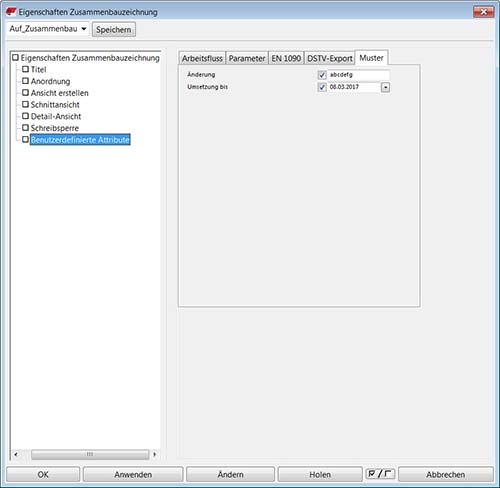The image size is (500, 488).
Task: Select the Benutzerdefinierte Attribute tree item
Action: point(80,139)
